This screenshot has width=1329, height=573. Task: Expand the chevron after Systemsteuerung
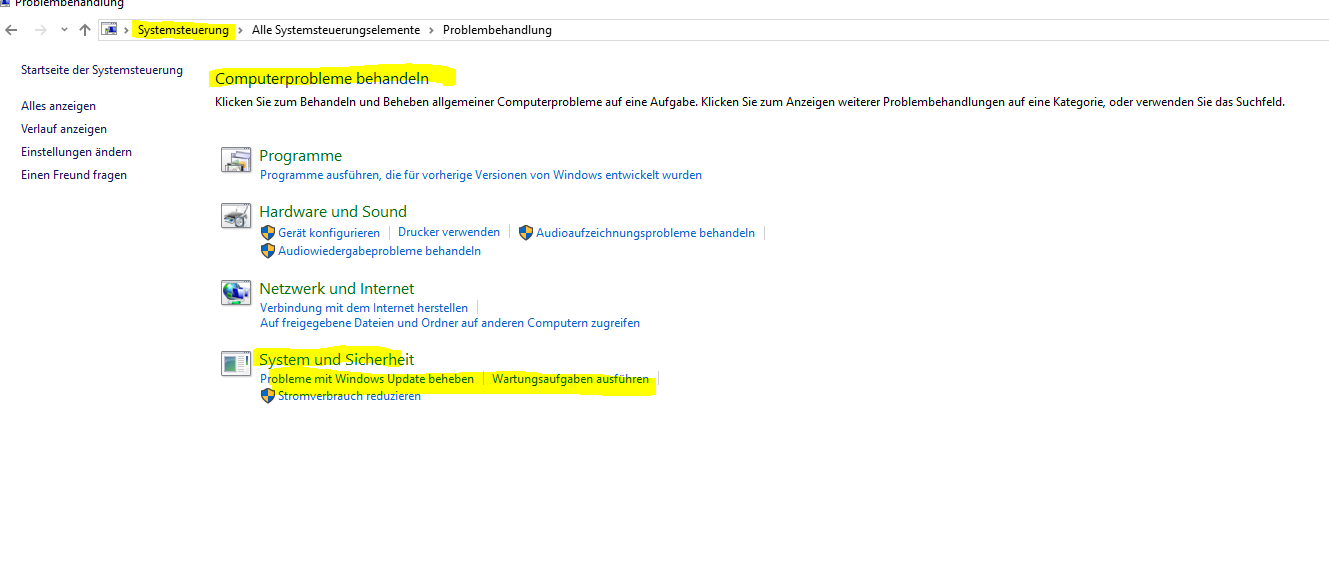click(240, 30)
